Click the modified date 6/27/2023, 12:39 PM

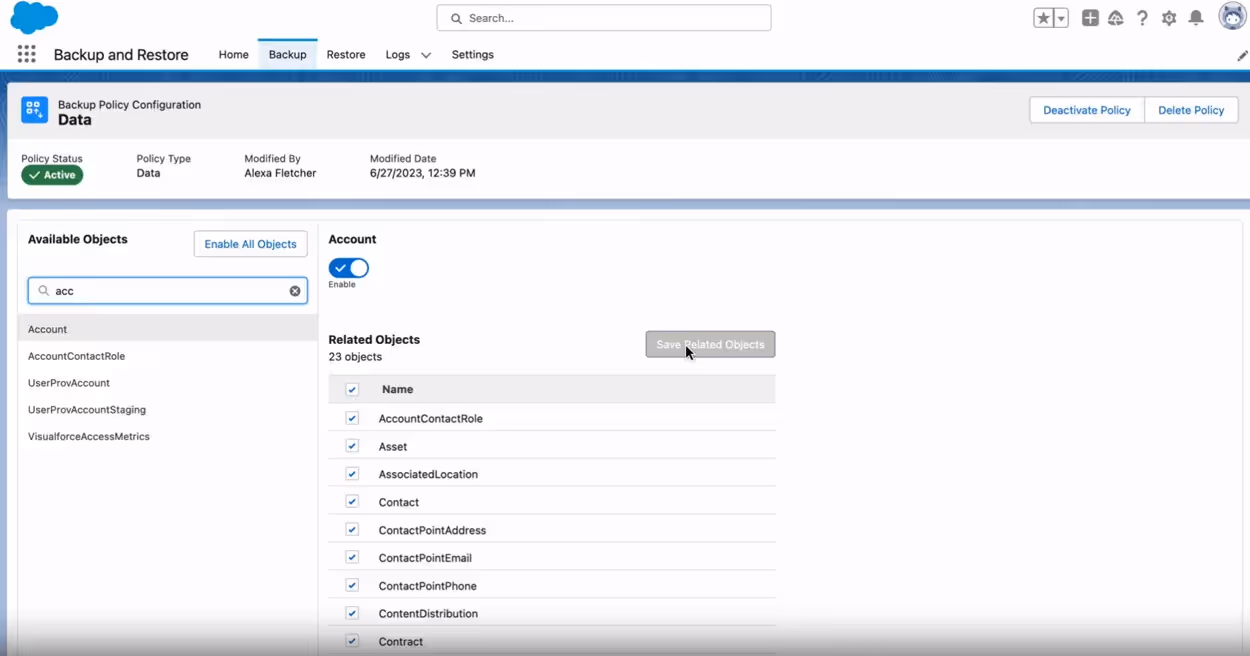(x=422, y=173)
